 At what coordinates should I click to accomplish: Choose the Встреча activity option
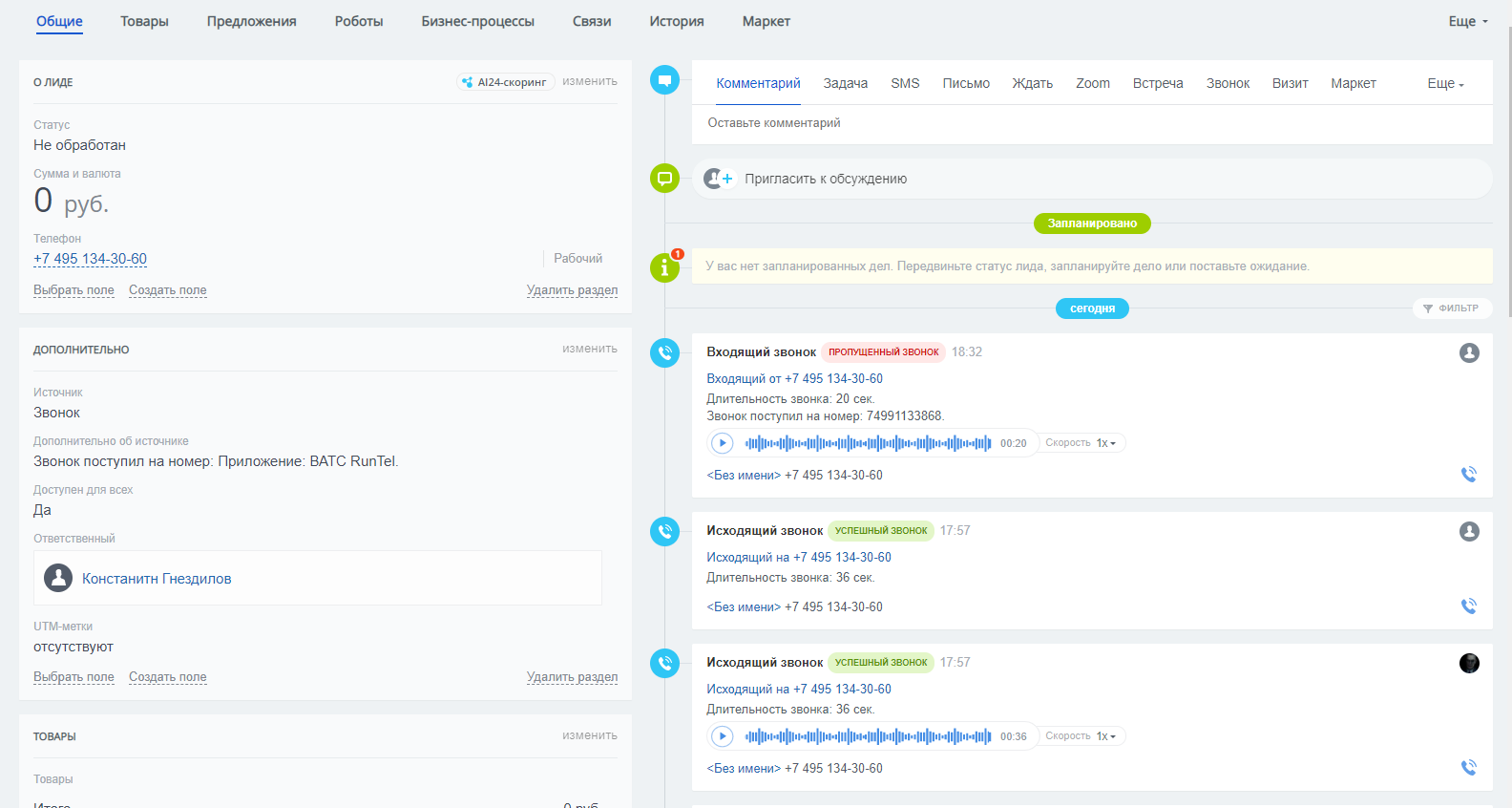[x=1158, y=84]
